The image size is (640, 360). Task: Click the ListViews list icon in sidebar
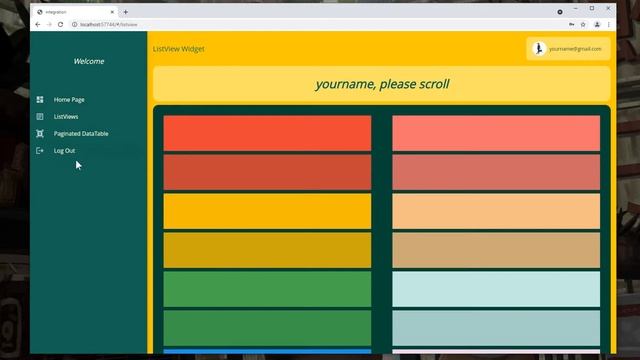tap(40, 117)
